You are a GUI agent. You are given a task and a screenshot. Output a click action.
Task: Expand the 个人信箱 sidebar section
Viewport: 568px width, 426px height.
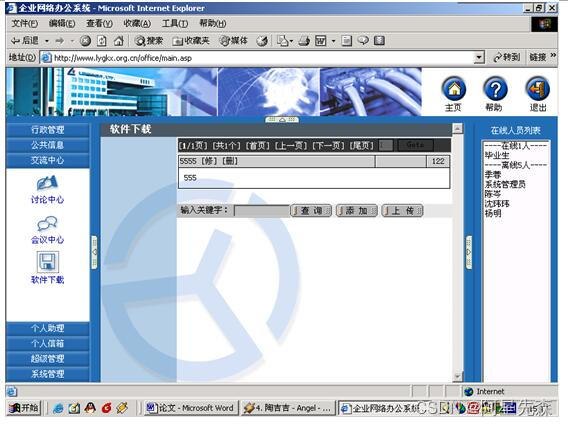point(47,343)
